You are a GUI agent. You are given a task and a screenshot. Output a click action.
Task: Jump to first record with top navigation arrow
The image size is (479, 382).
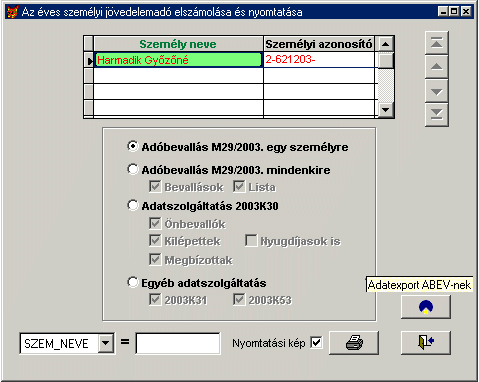point(437,43)
